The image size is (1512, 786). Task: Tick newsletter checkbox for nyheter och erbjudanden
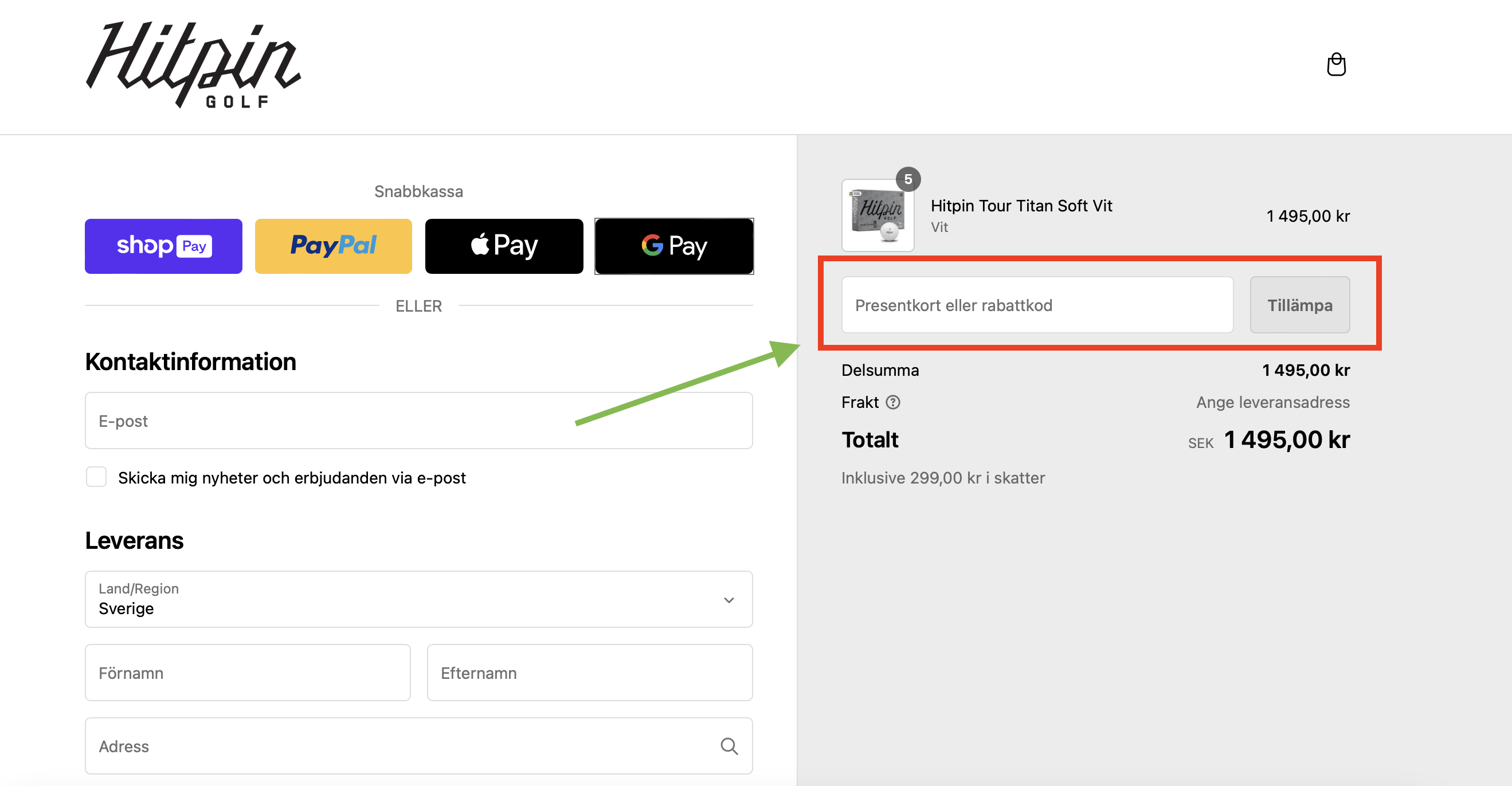pyautogui.click(x=96, y=477)
